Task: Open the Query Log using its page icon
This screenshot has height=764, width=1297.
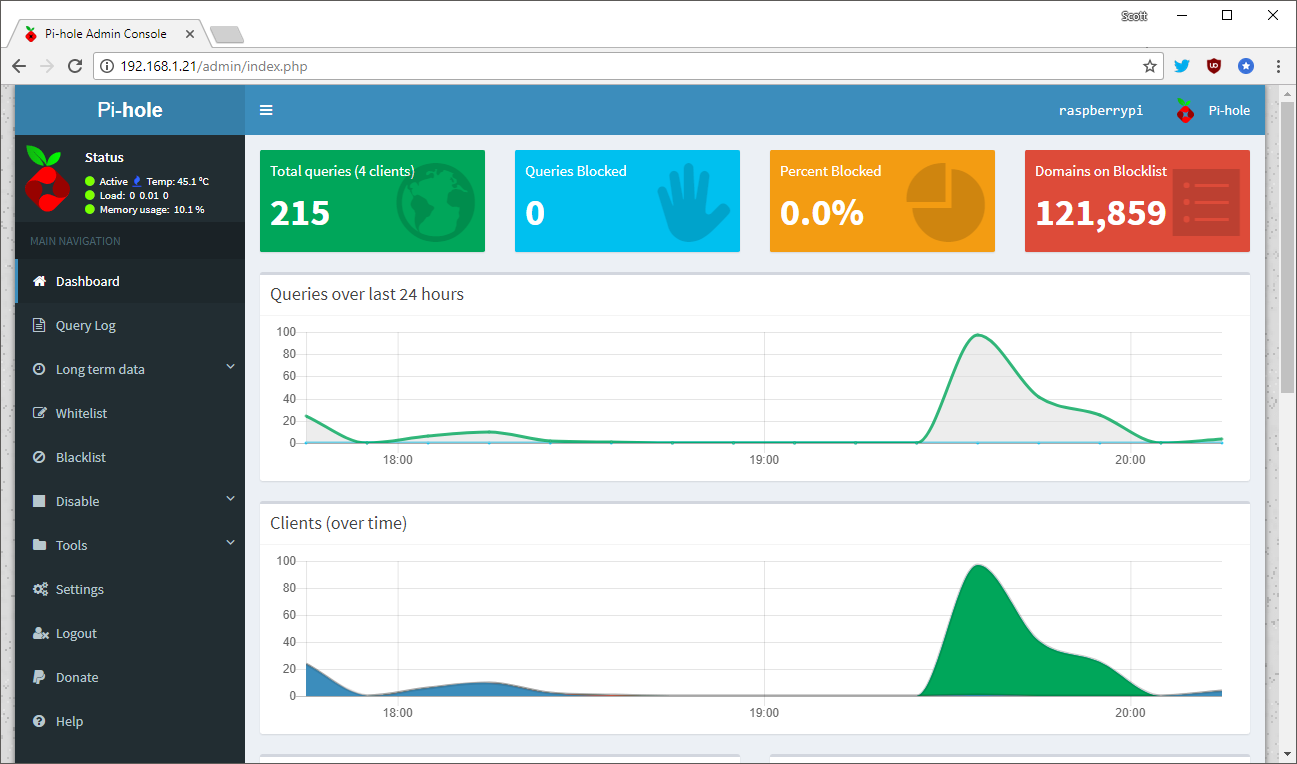Action: point(38,325)
